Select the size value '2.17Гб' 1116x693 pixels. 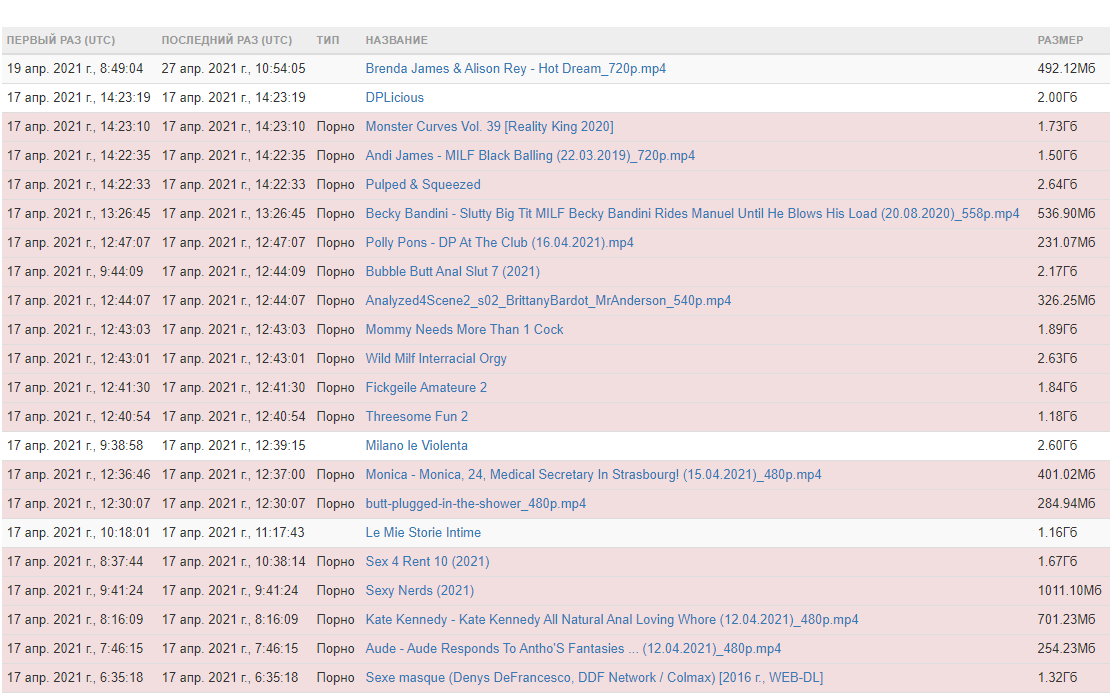1057,272
